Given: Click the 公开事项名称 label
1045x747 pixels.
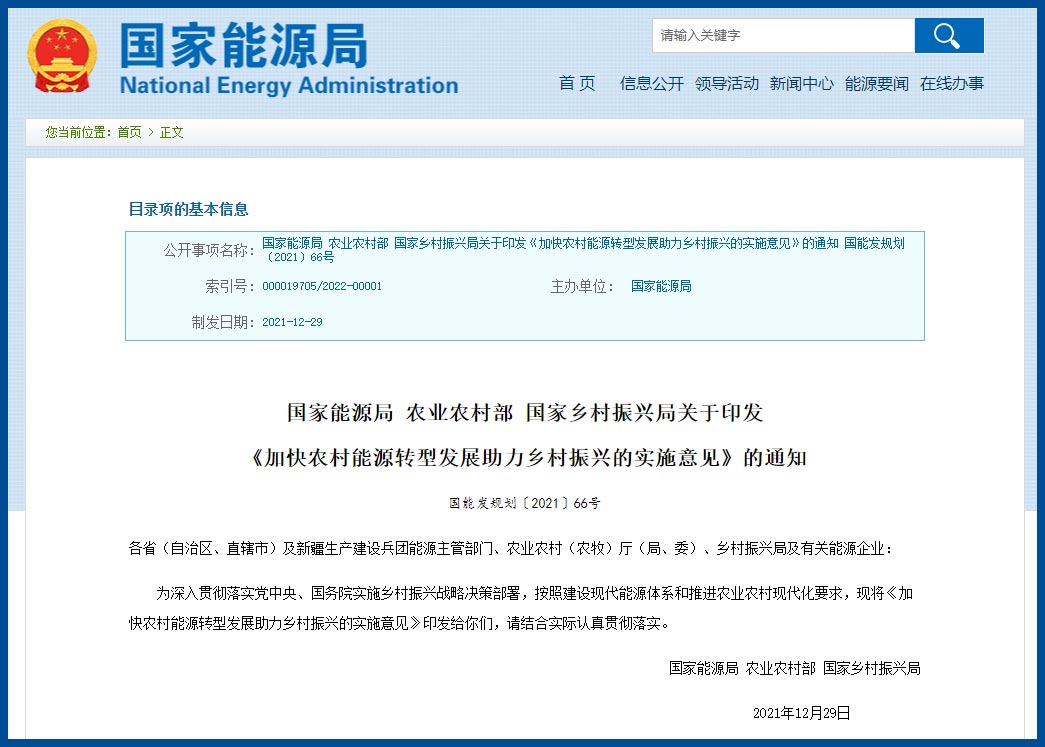Looking at the screenshot, I should click(x=209, y=250).
